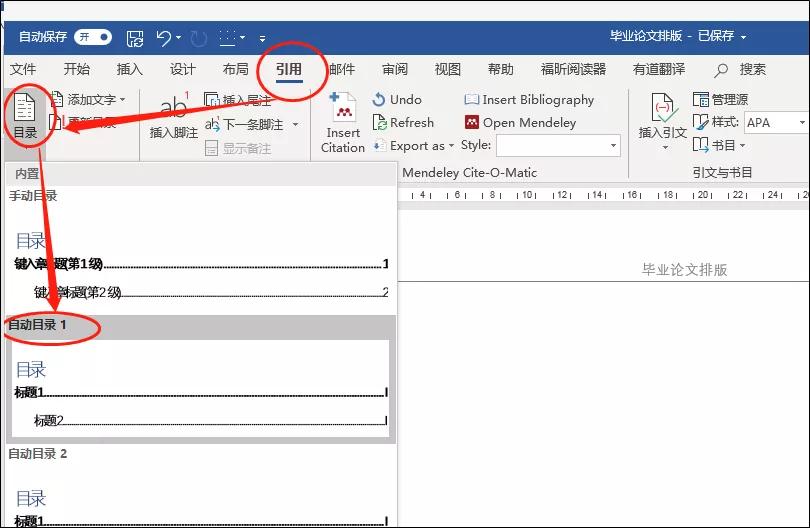This screenshot has height=528, width=810.
Task: Click 下一条脚注 button
Action: pyautogui.click(x=244, y=125)
